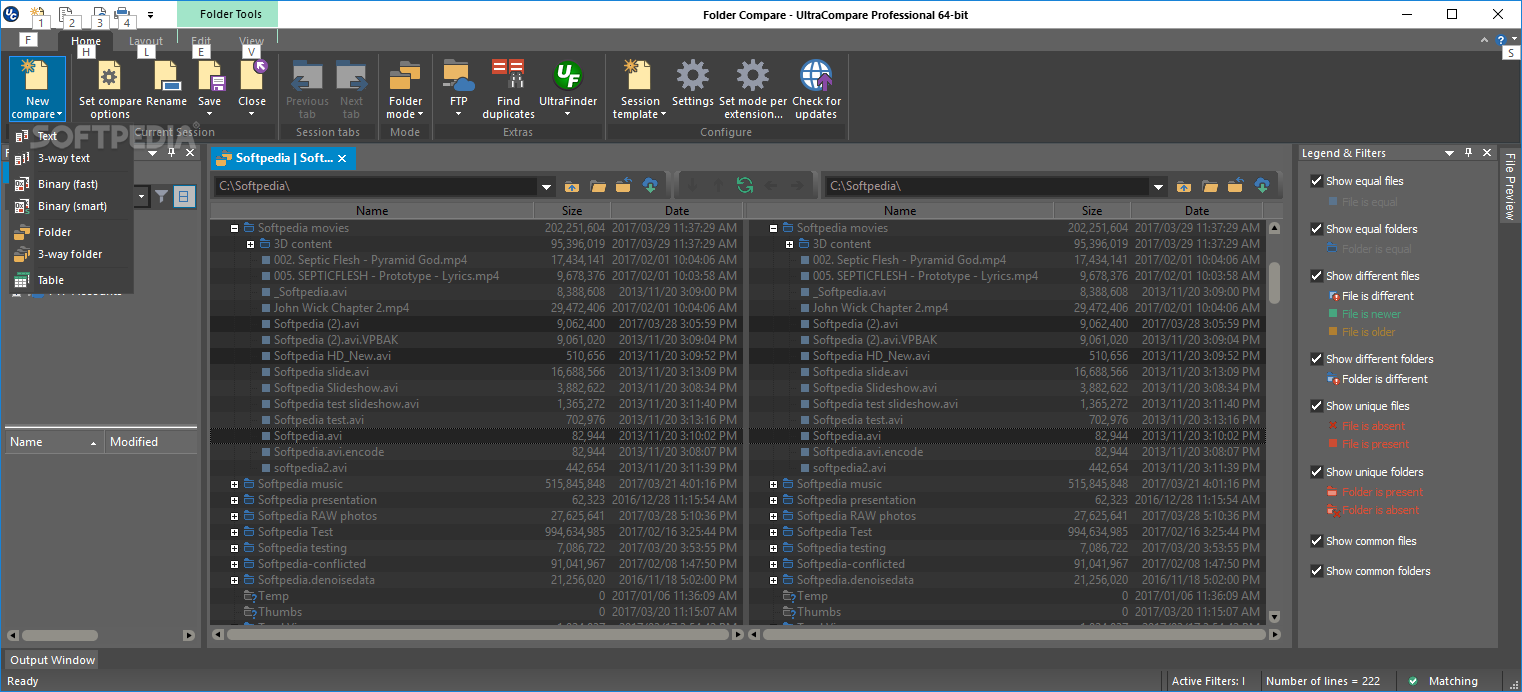
Task: Sort left panel list by Modified
Action: [150, 442]
